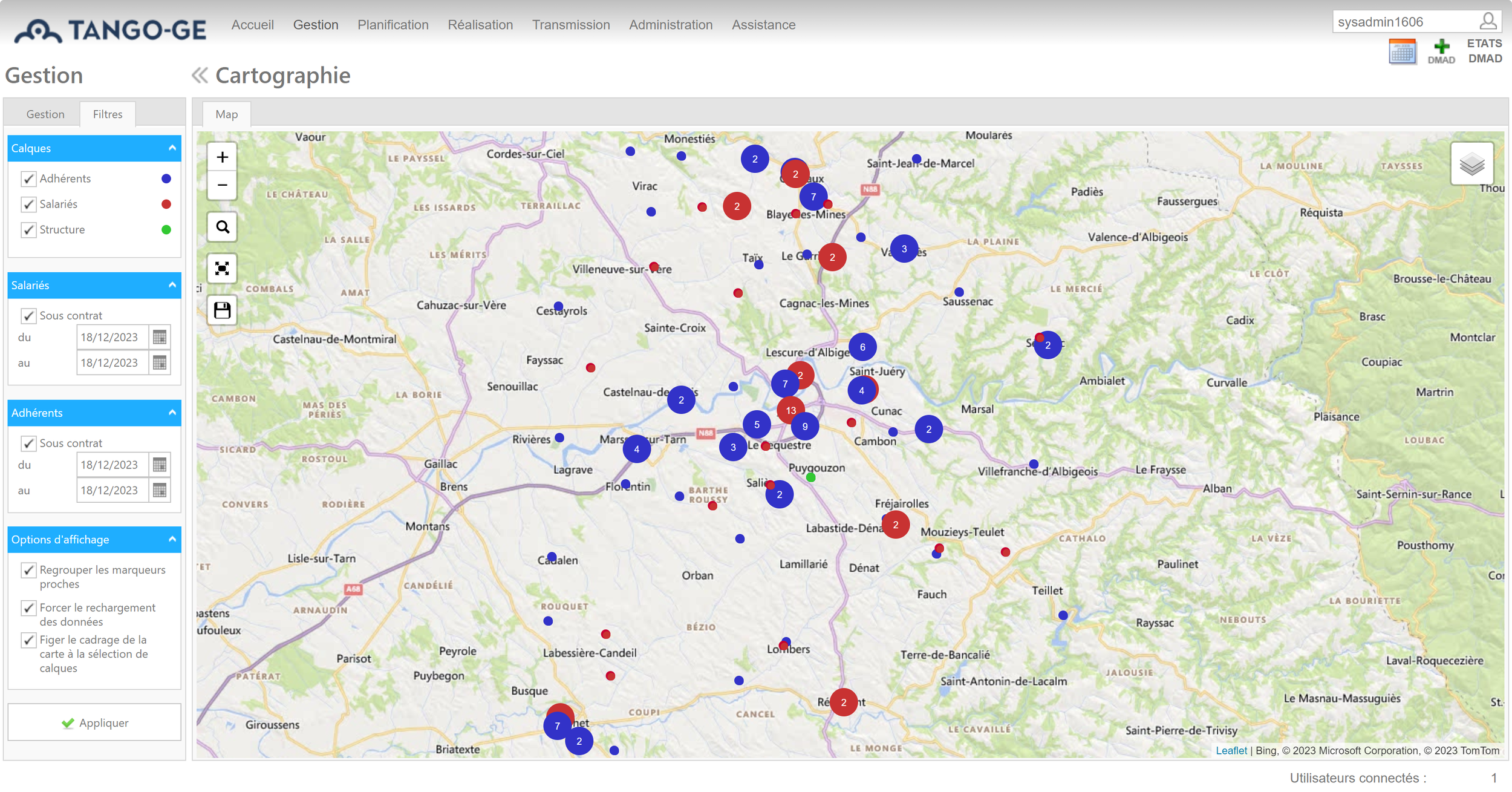Open the map layers control
The width and height of the screenshot is (1512, 792).
click(x=1471, y=164)
